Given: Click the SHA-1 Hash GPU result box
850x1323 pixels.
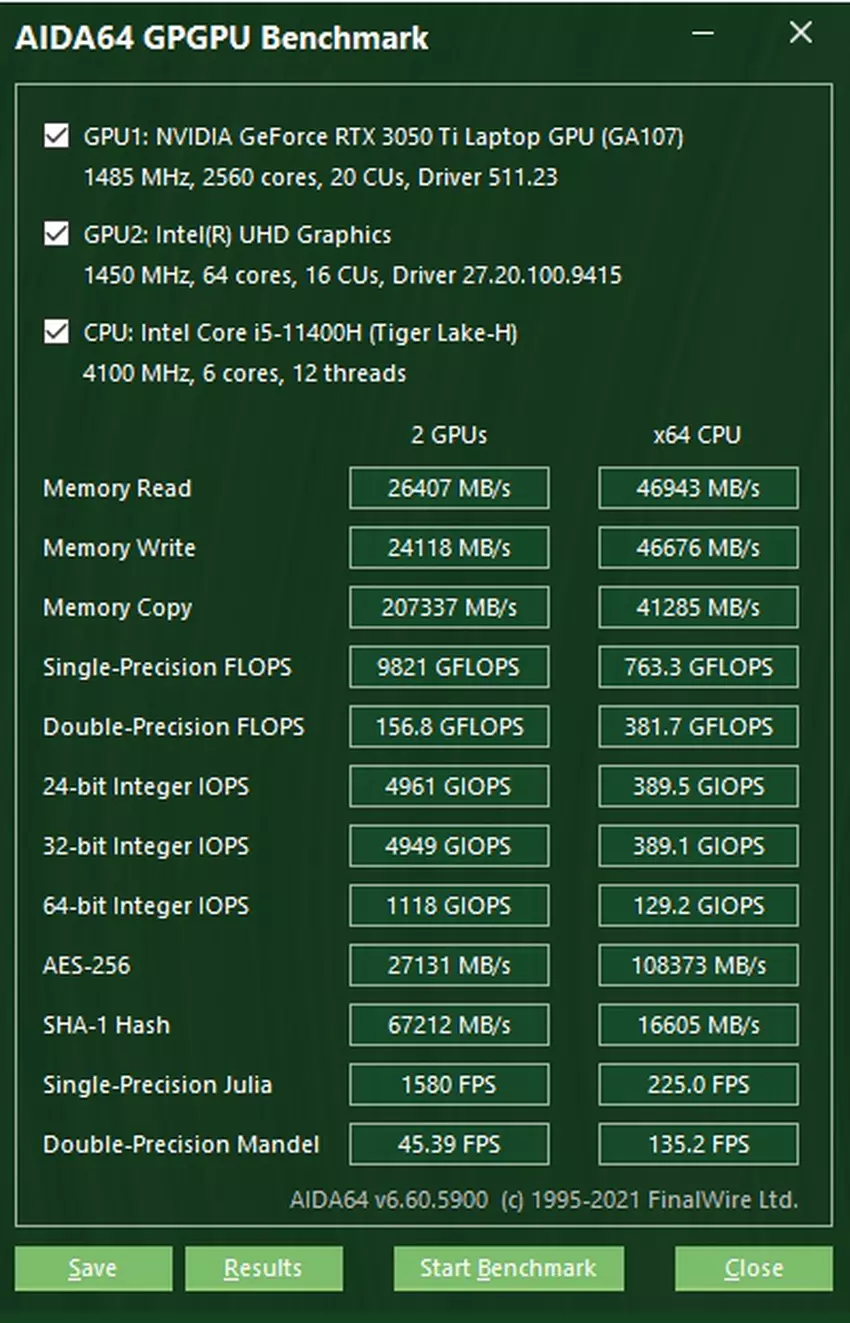Looking at the screenshot, I should [x=449, y=1025].
